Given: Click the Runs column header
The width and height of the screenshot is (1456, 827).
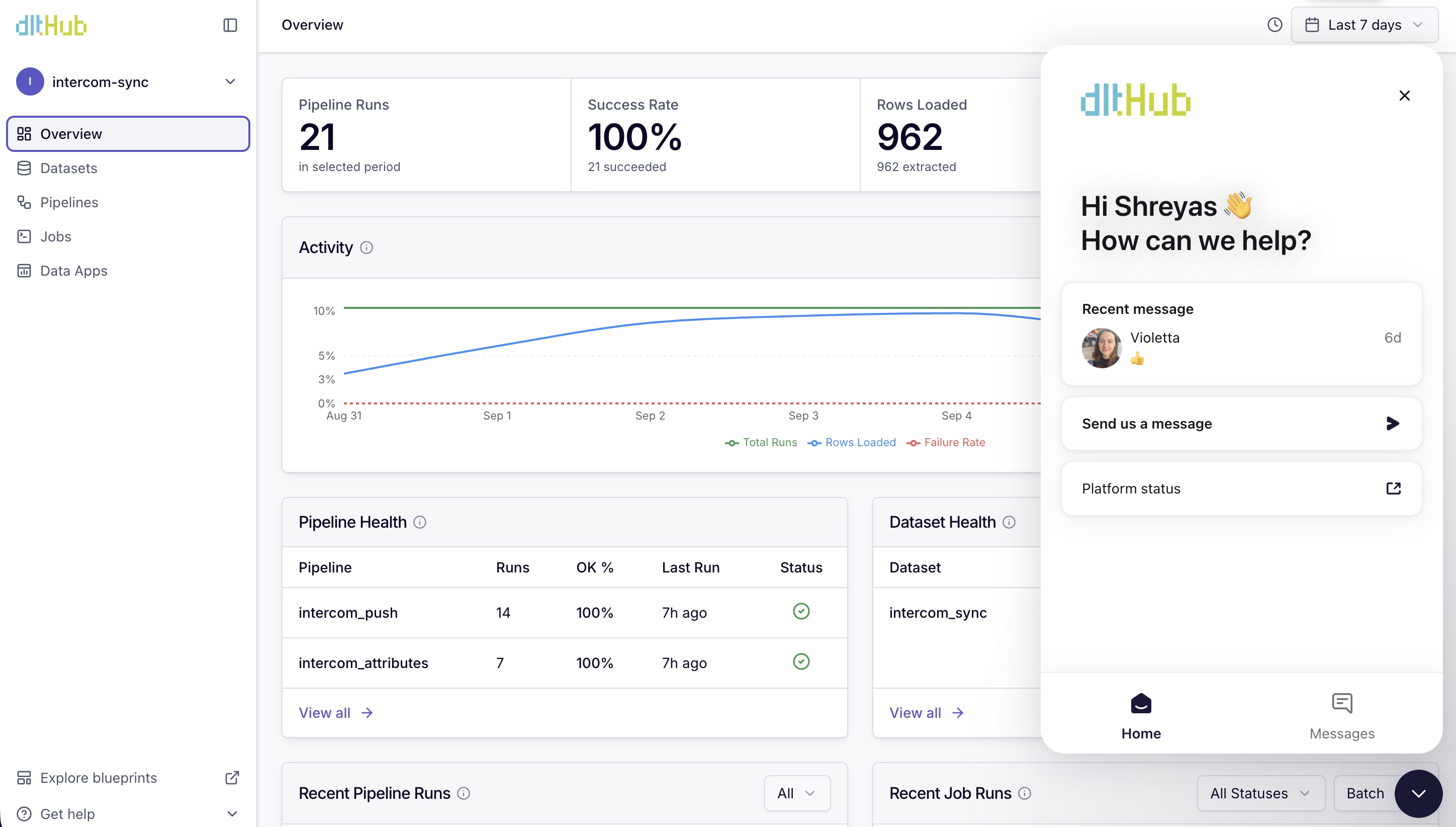Looking at the screenshot, I should pyautogui.click(x=513, y=567).
